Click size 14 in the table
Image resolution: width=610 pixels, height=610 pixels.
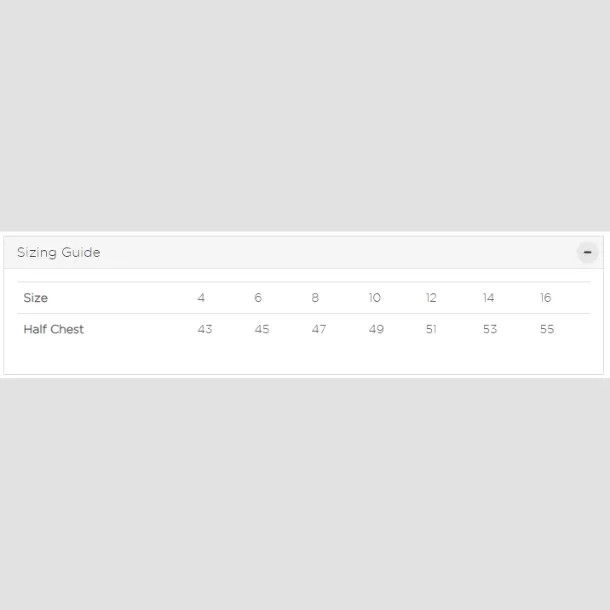point(489,298)
